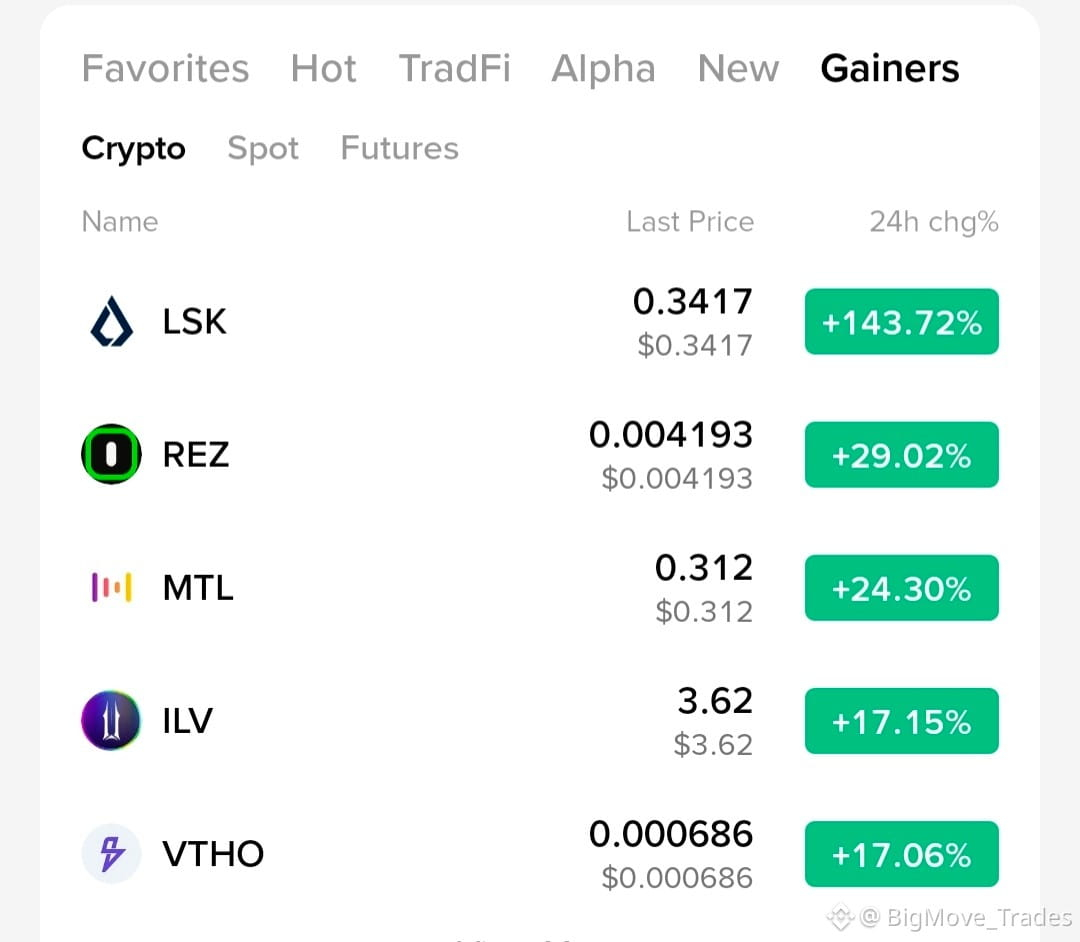Viewport: 1080px width, 942px height.
Task: Tap the ILV purple coin logo
Action: [x=111, y=720]
